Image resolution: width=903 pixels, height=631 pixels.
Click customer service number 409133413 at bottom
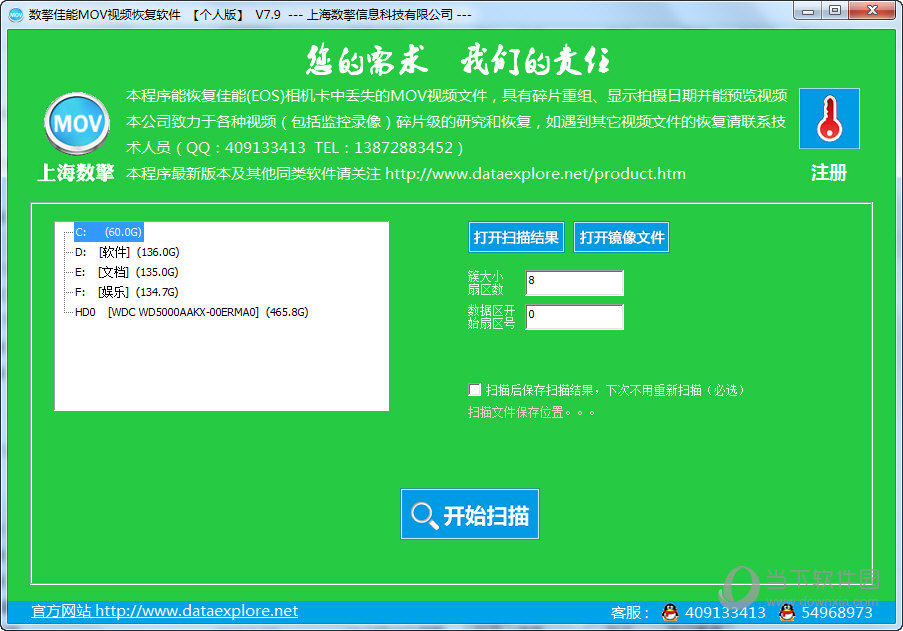(x=725, y=612)
